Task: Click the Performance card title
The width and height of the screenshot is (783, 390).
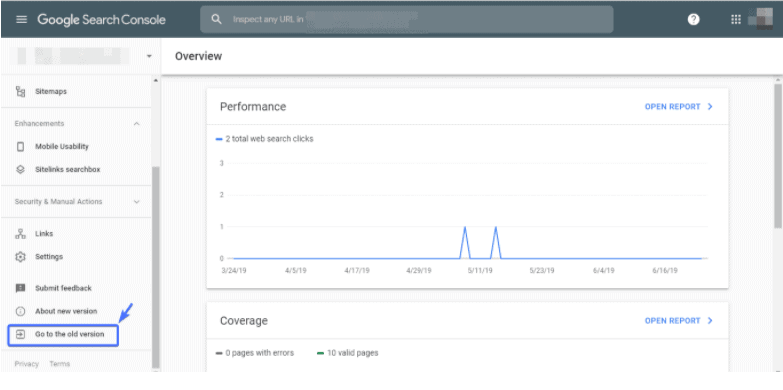Action: [253, 107]
